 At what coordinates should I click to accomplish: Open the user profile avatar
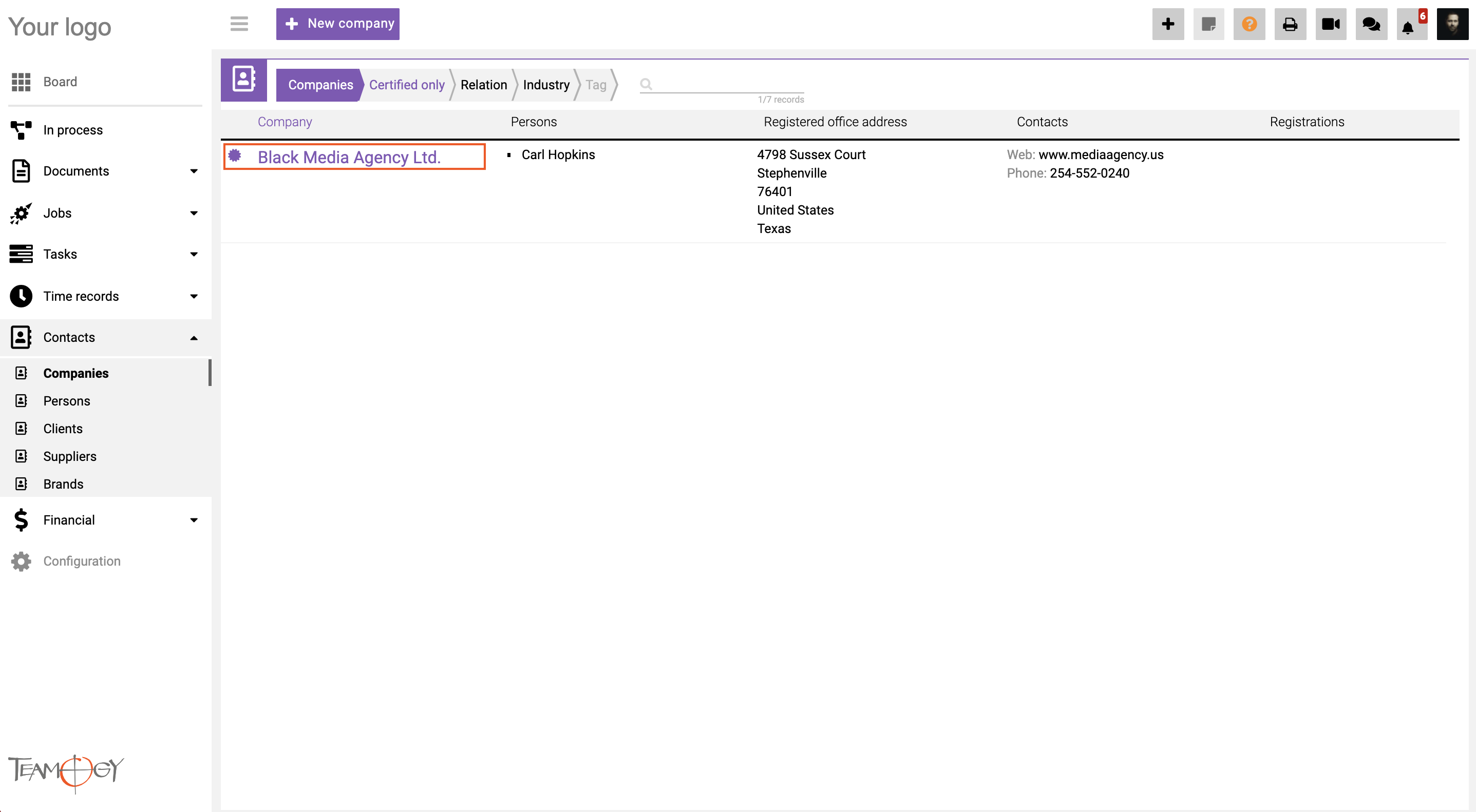(1452, 24)
